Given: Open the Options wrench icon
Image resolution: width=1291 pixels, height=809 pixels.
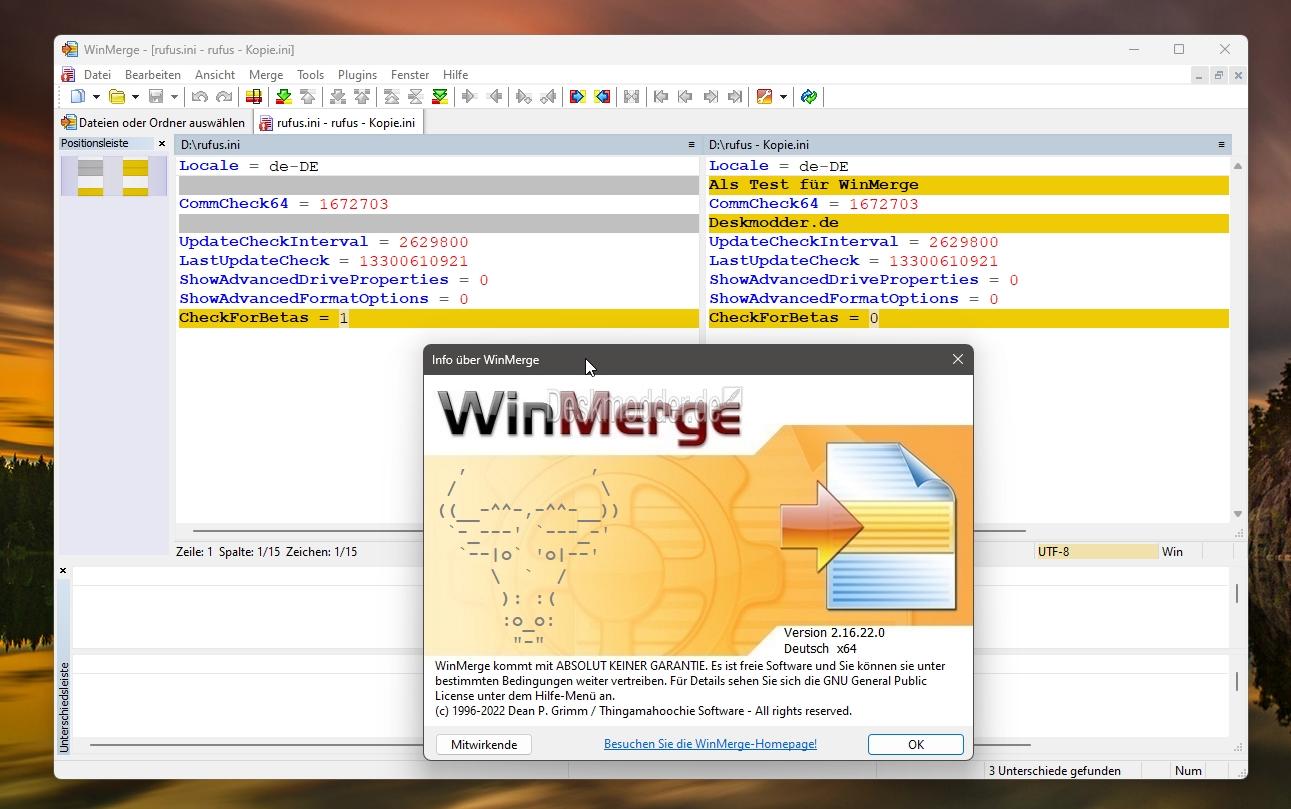Looking at the screenshot, I should pyautogui.click(x=765, y=97).
